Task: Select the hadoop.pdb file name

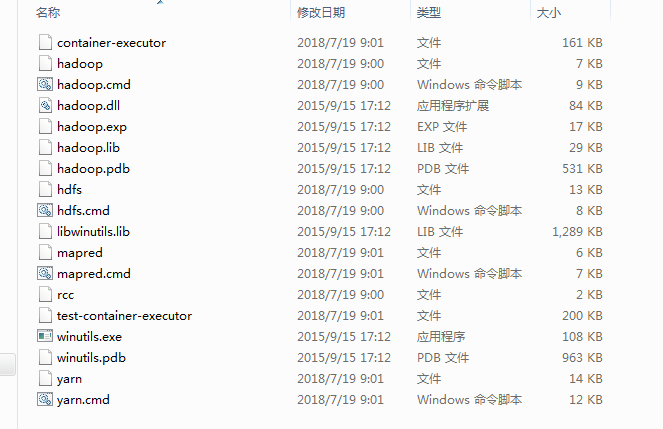Action: [93, 169]
